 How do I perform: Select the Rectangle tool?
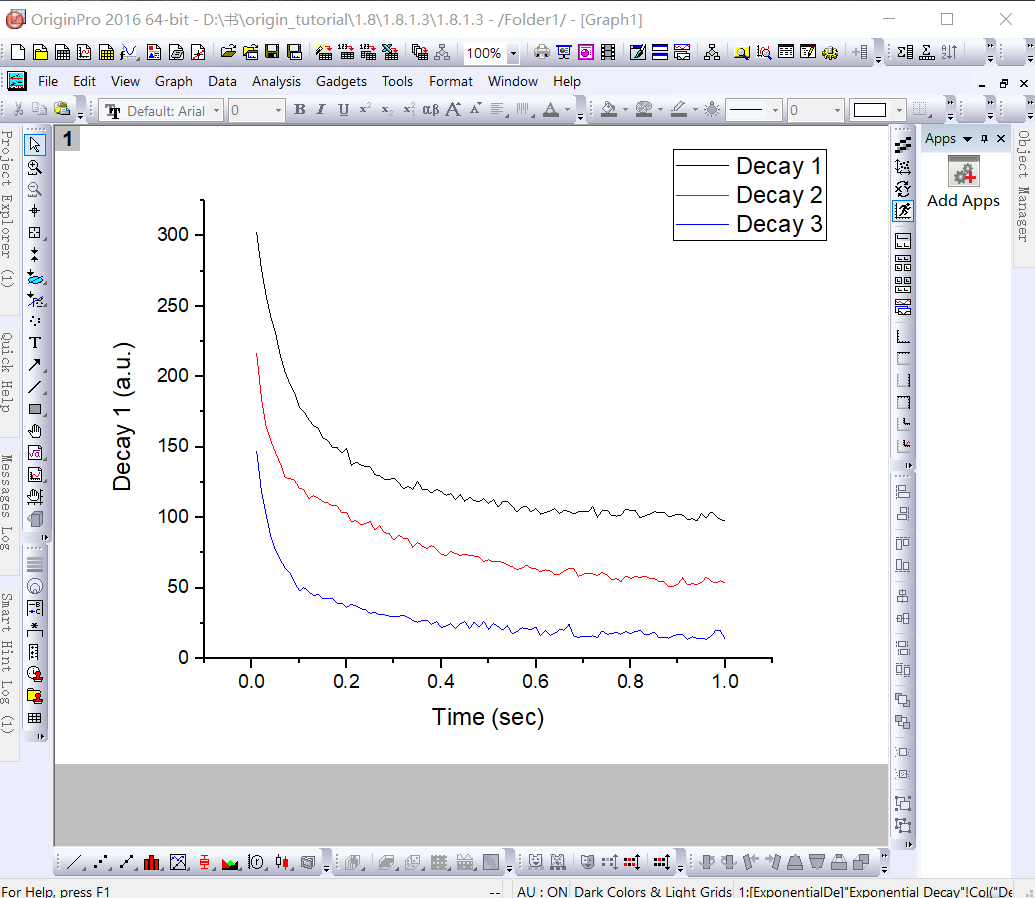pos(35,409)
